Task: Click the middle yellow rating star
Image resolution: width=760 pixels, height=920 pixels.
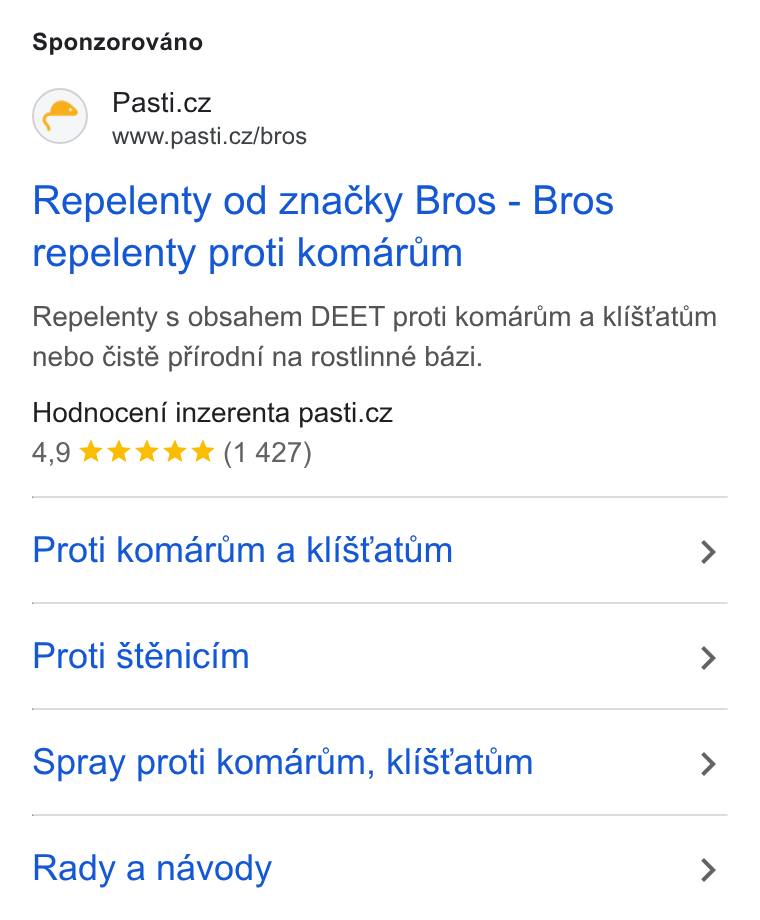Action: tap(147, 451)
